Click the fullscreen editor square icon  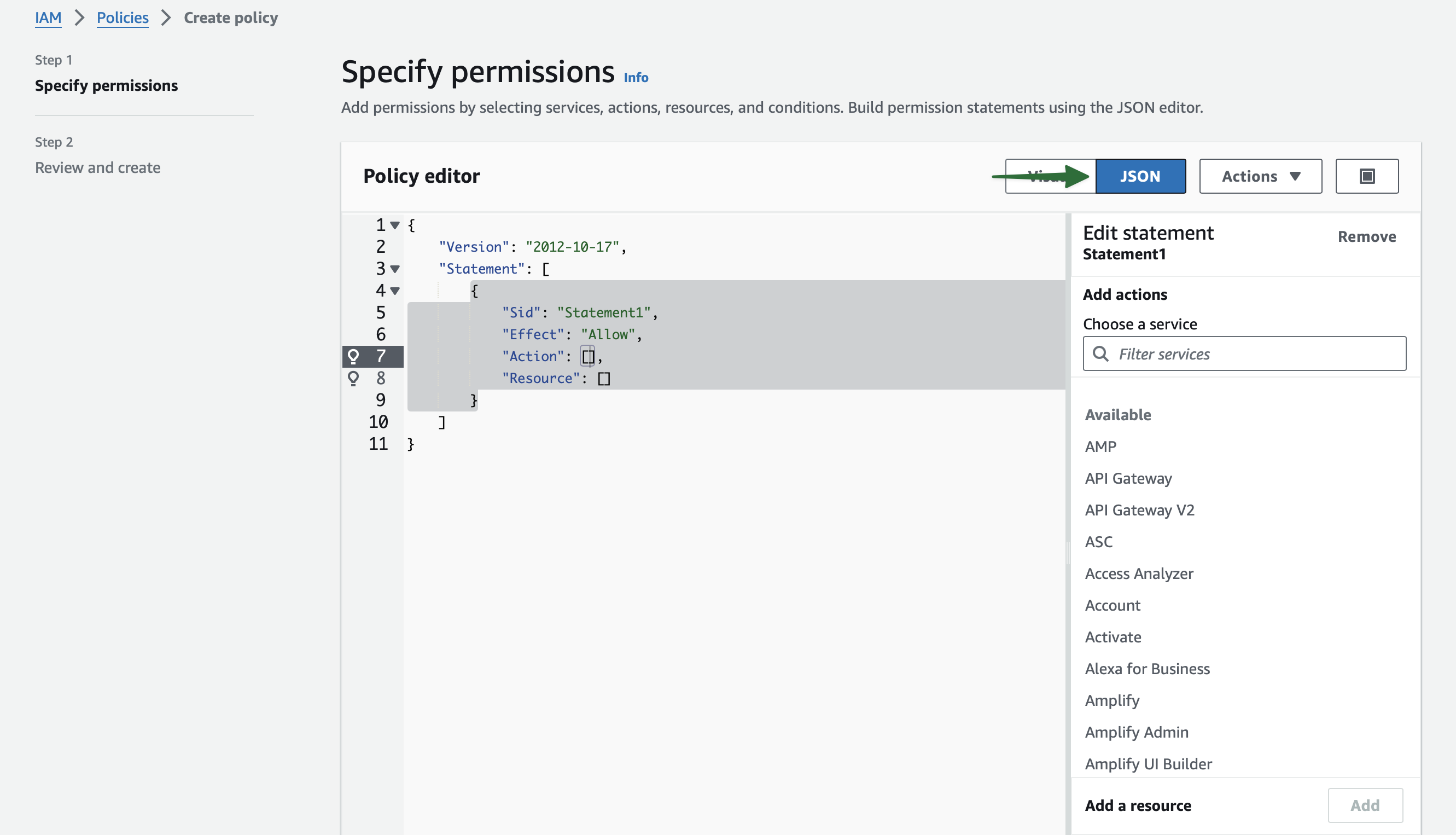coord(1367,176)
